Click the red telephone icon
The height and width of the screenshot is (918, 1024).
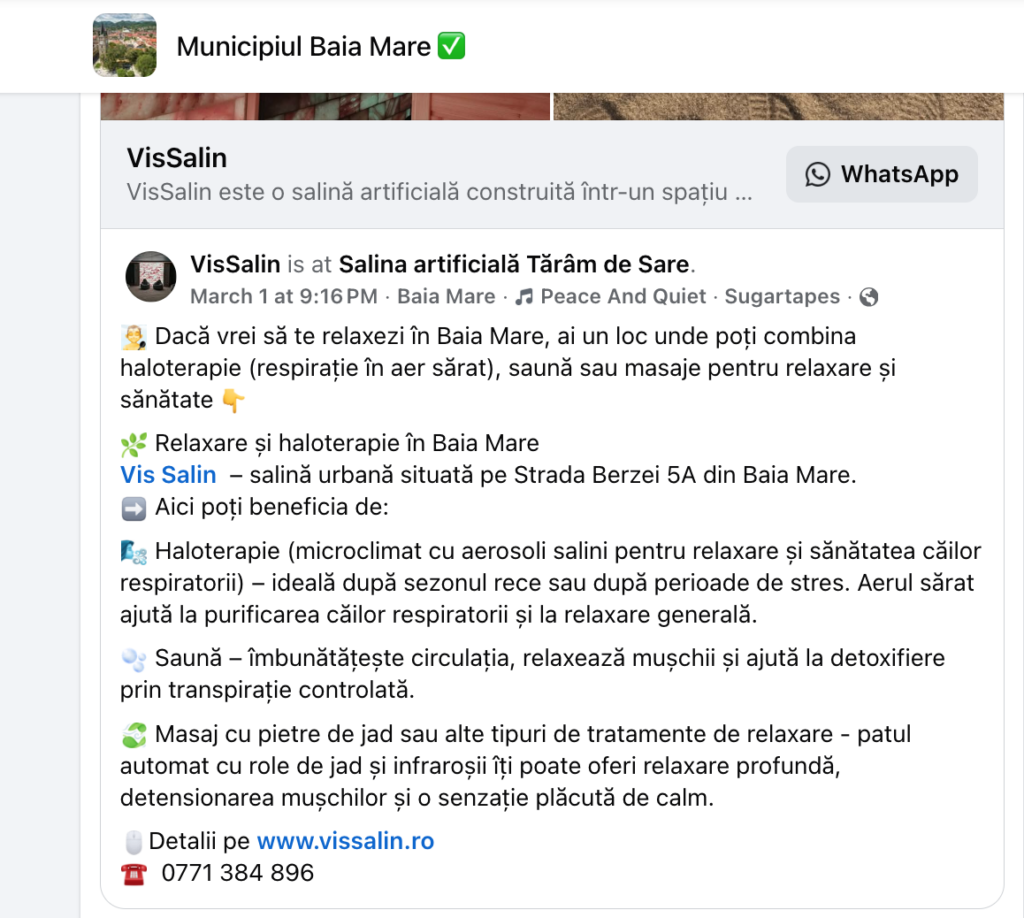(134, 874)
